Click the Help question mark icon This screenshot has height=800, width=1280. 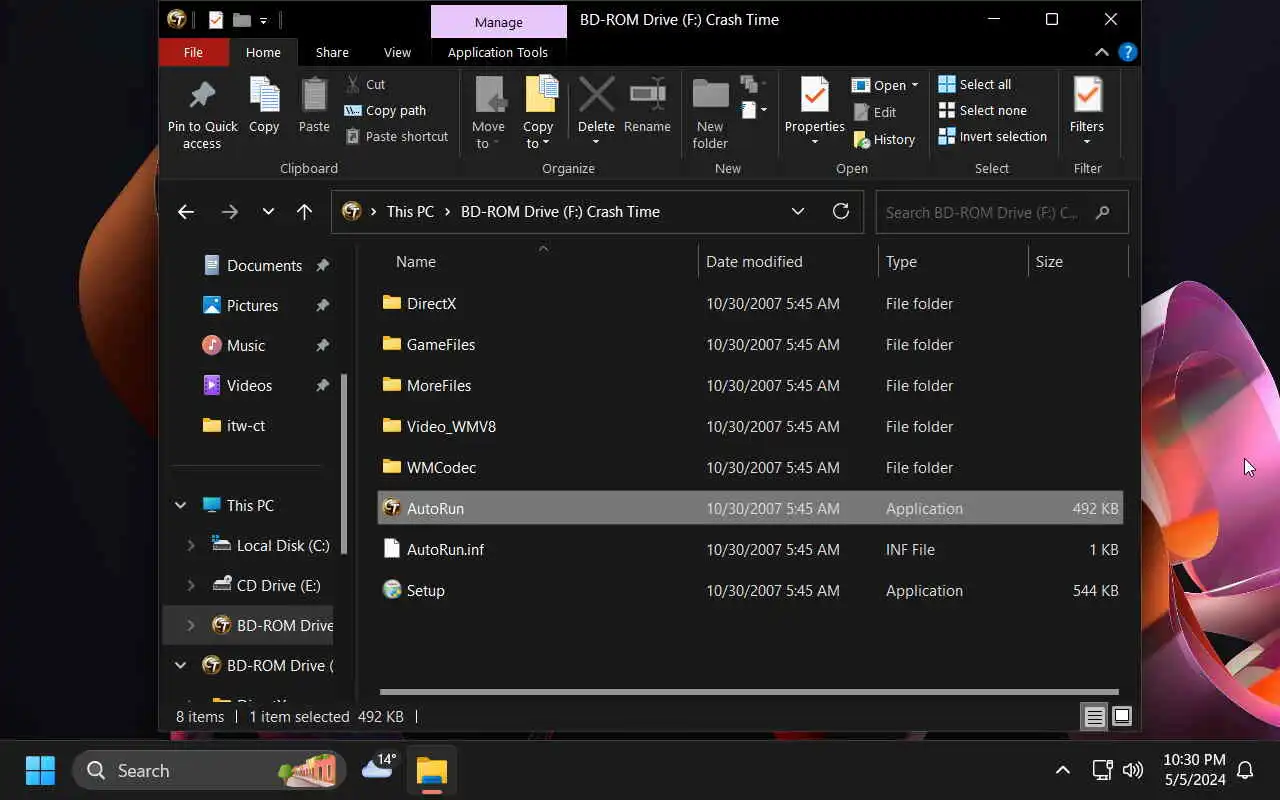pos(1127,52)
